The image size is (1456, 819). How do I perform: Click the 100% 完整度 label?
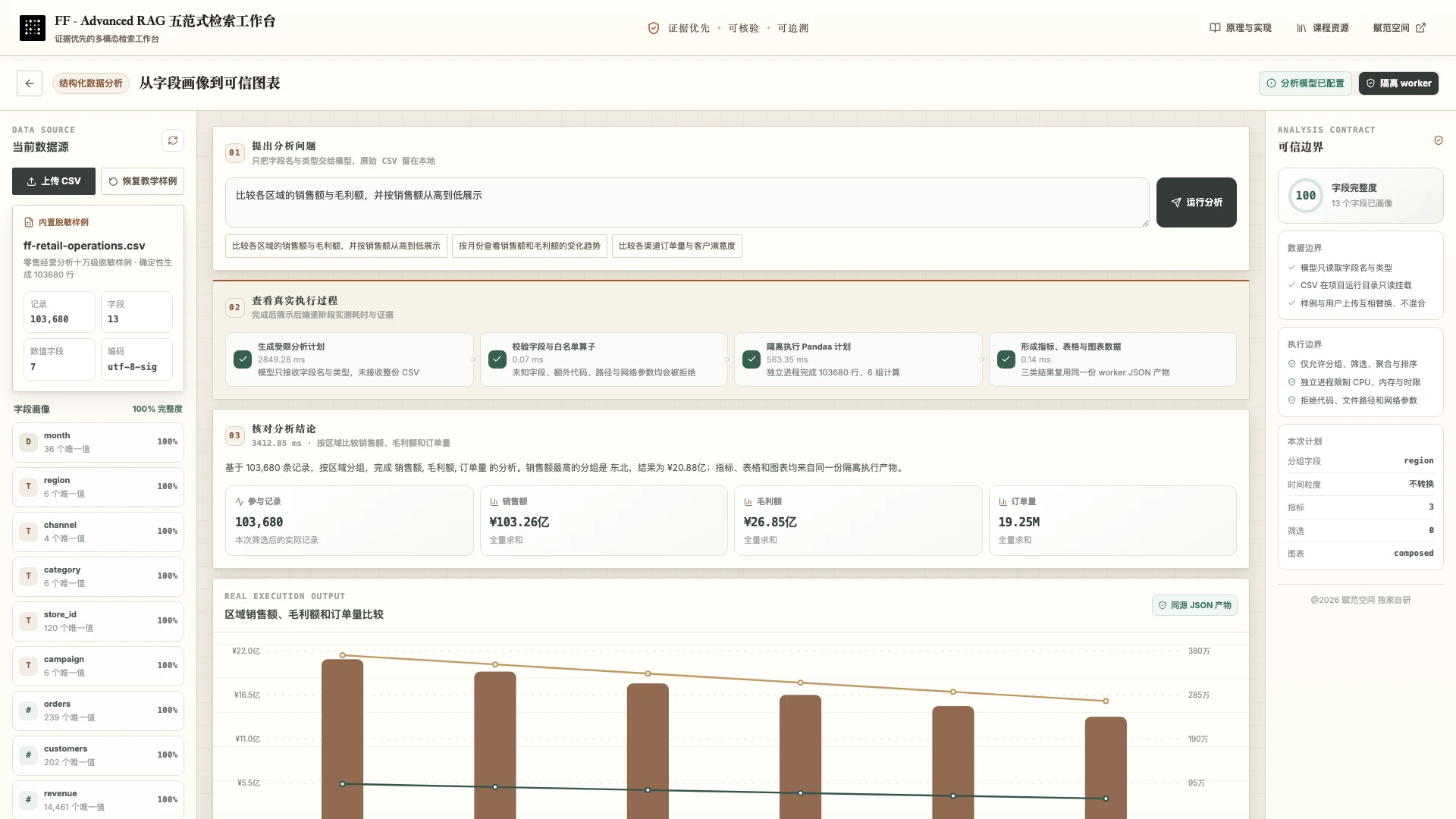157,409
